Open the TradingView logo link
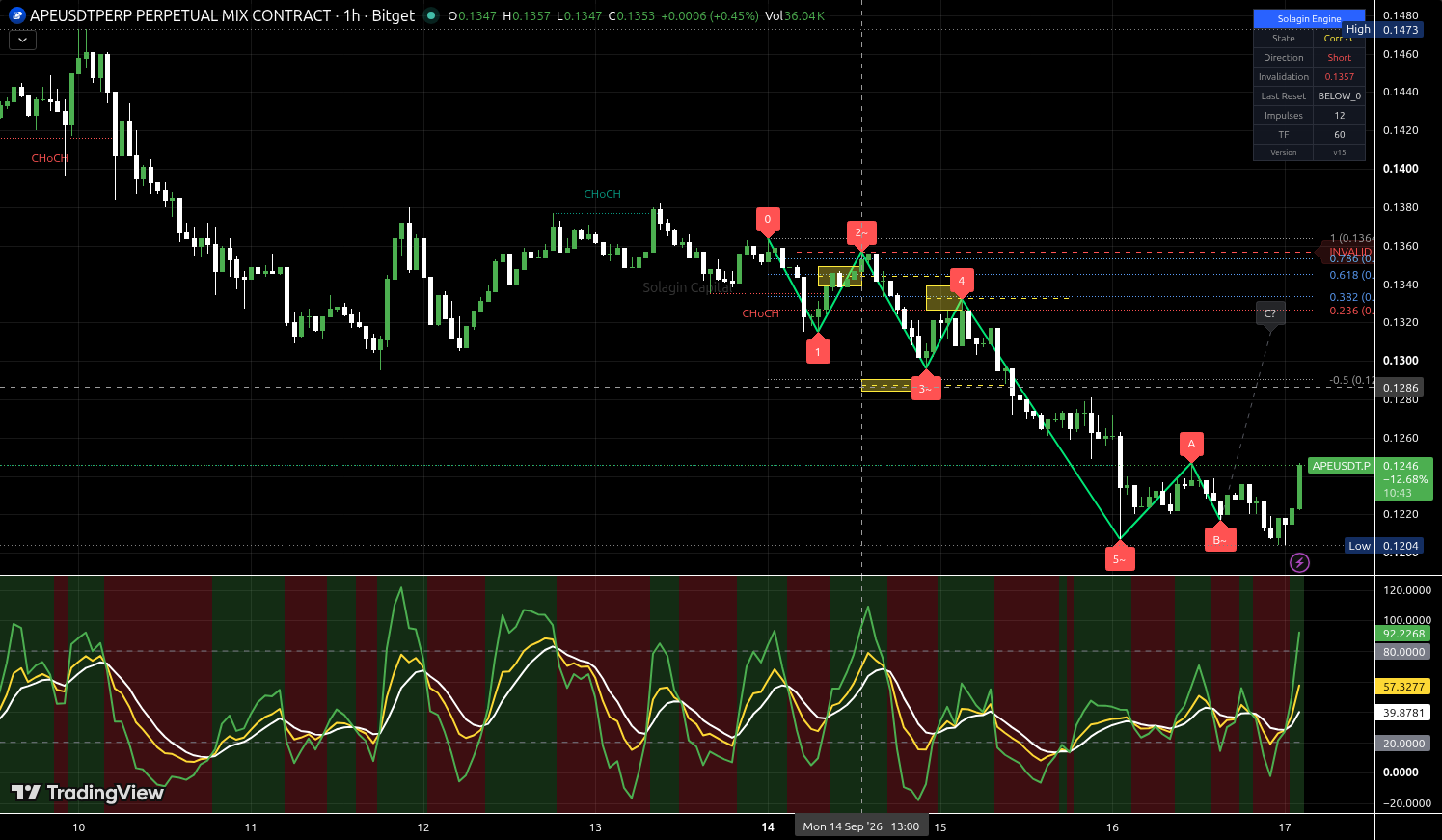The height and width of the screenshot is (840, 1442). (x=88, y=793)
